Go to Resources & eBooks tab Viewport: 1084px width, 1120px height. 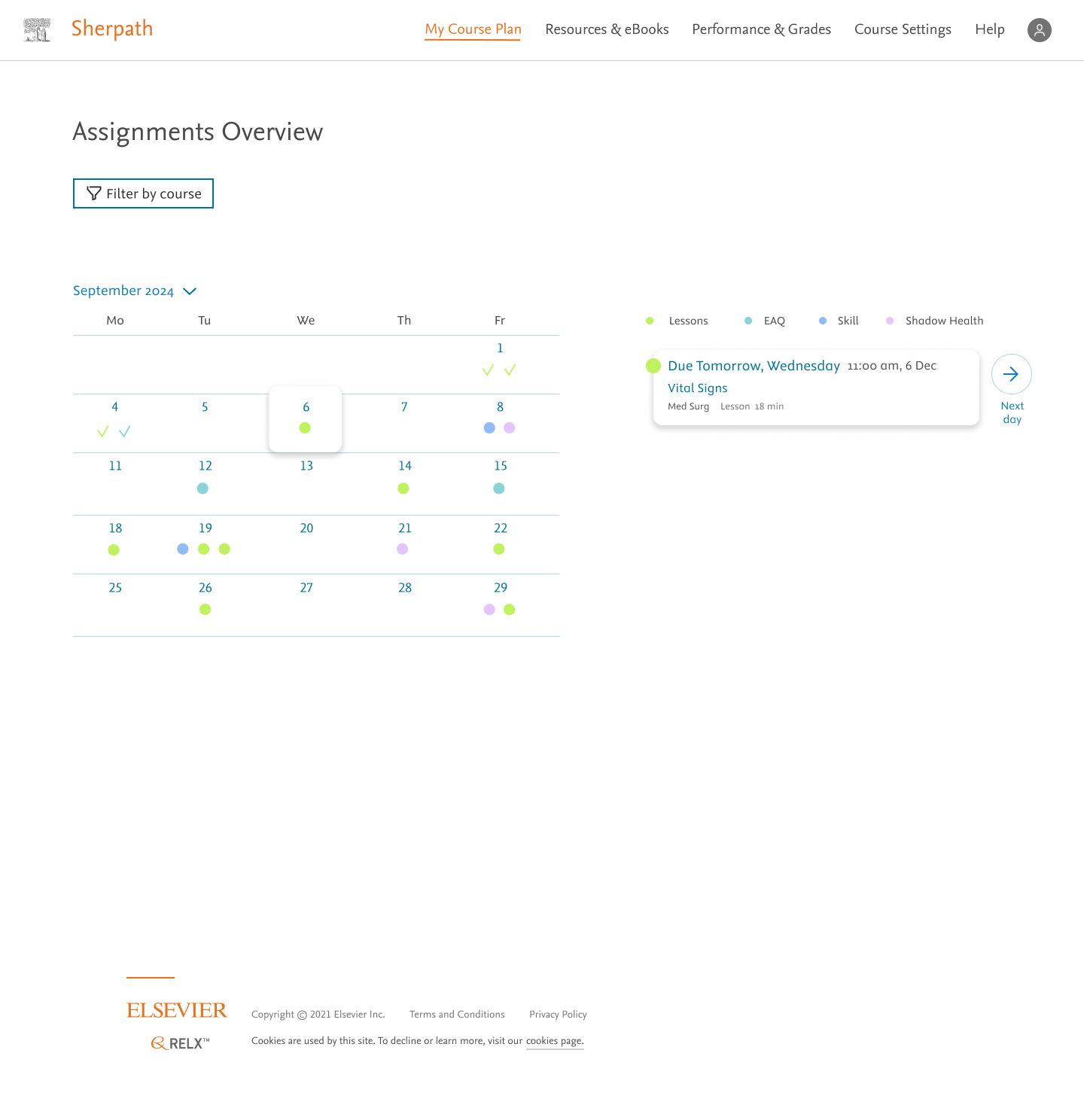(x=607, y=29)
